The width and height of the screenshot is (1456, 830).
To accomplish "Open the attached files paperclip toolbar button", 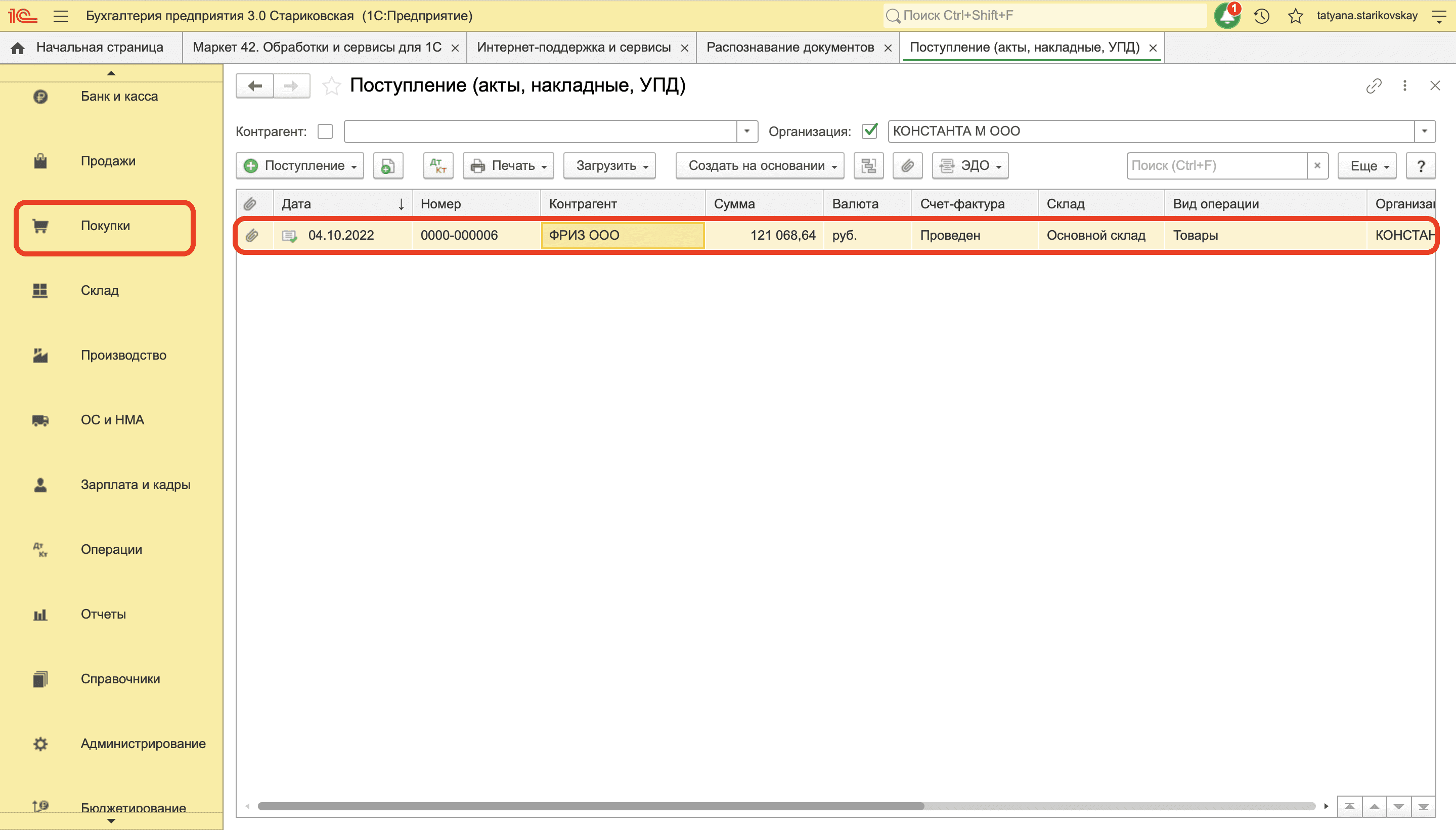I will 907,165.
